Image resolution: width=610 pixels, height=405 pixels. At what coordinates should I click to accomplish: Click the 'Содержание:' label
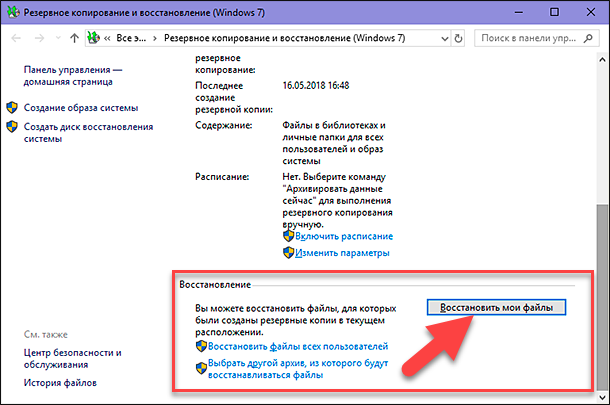[224, 125]
